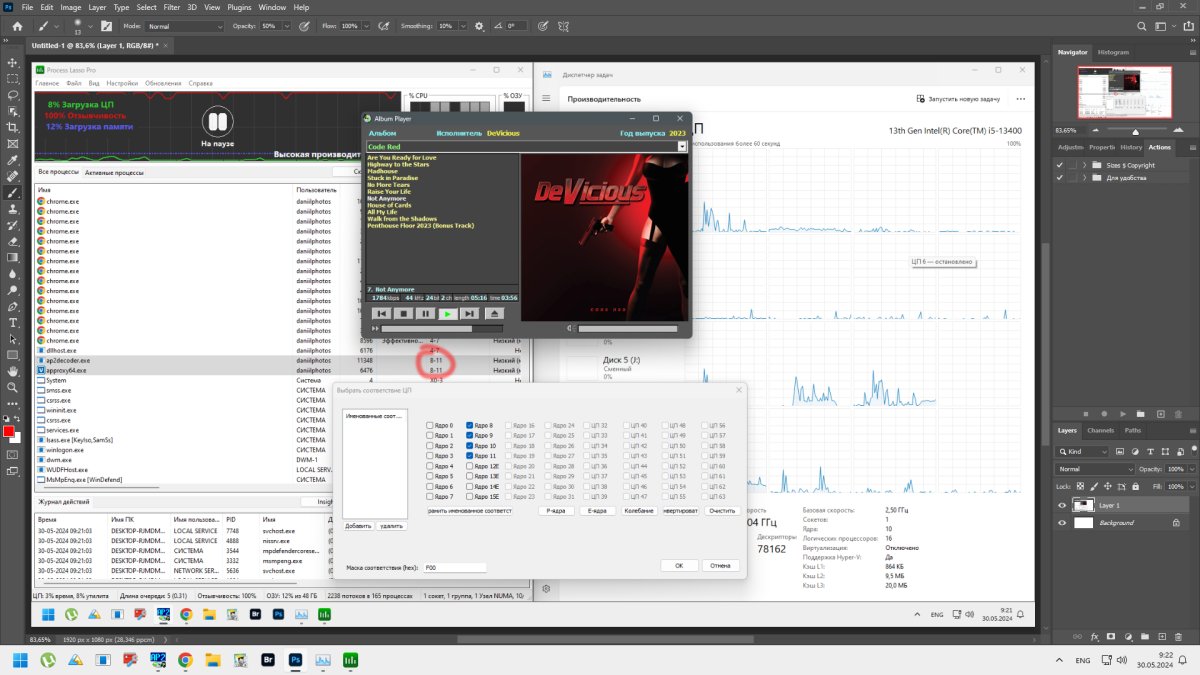This screenshot has height=675, width=1200.
Task: Select the Spot Healing Brush tool
Action: pyautogui.click(x=13, y=177)
